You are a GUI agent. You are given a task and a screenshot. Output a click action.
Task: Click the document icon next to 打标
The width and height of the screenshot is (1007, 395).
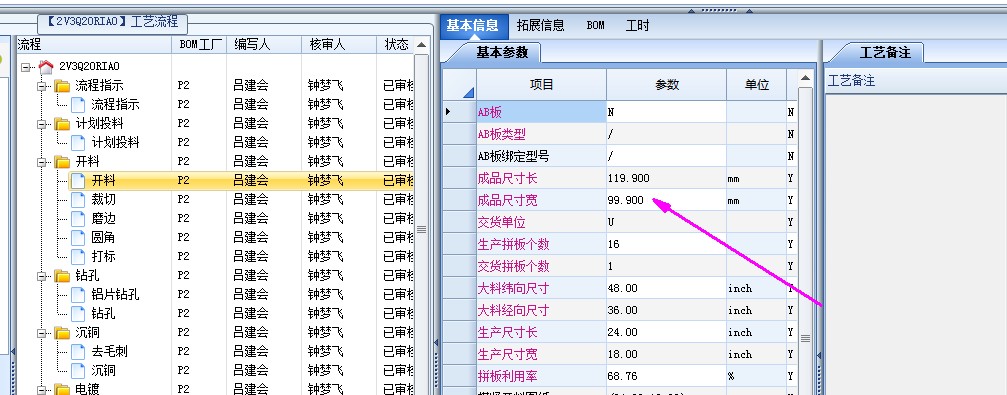coord(78,256)
